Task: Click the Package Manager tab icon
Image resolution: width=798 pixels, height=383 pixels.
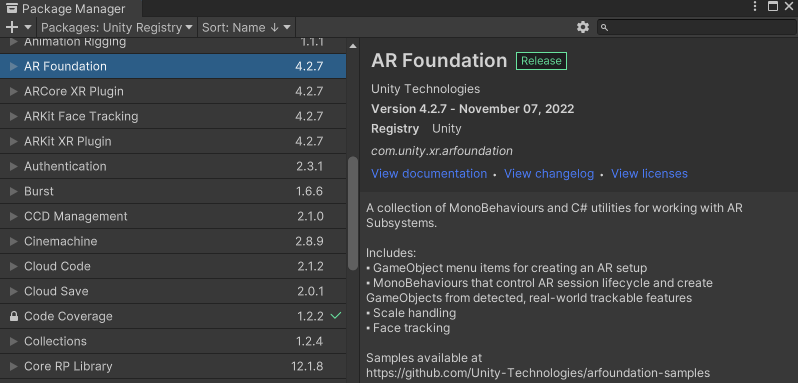Action: coord(11,9)
